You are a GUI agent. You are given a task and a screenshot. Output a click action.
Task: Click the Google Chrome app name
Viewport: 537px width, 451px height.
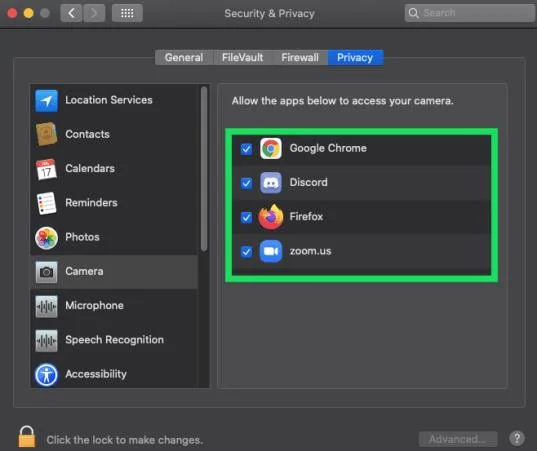click(x=328, y=148)
